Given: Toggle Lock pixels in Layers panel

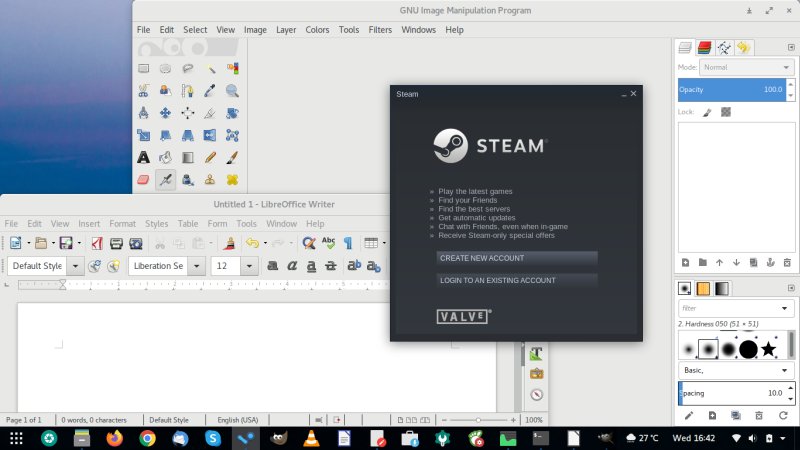Looking at the screenshot, I should coord(707,112).
